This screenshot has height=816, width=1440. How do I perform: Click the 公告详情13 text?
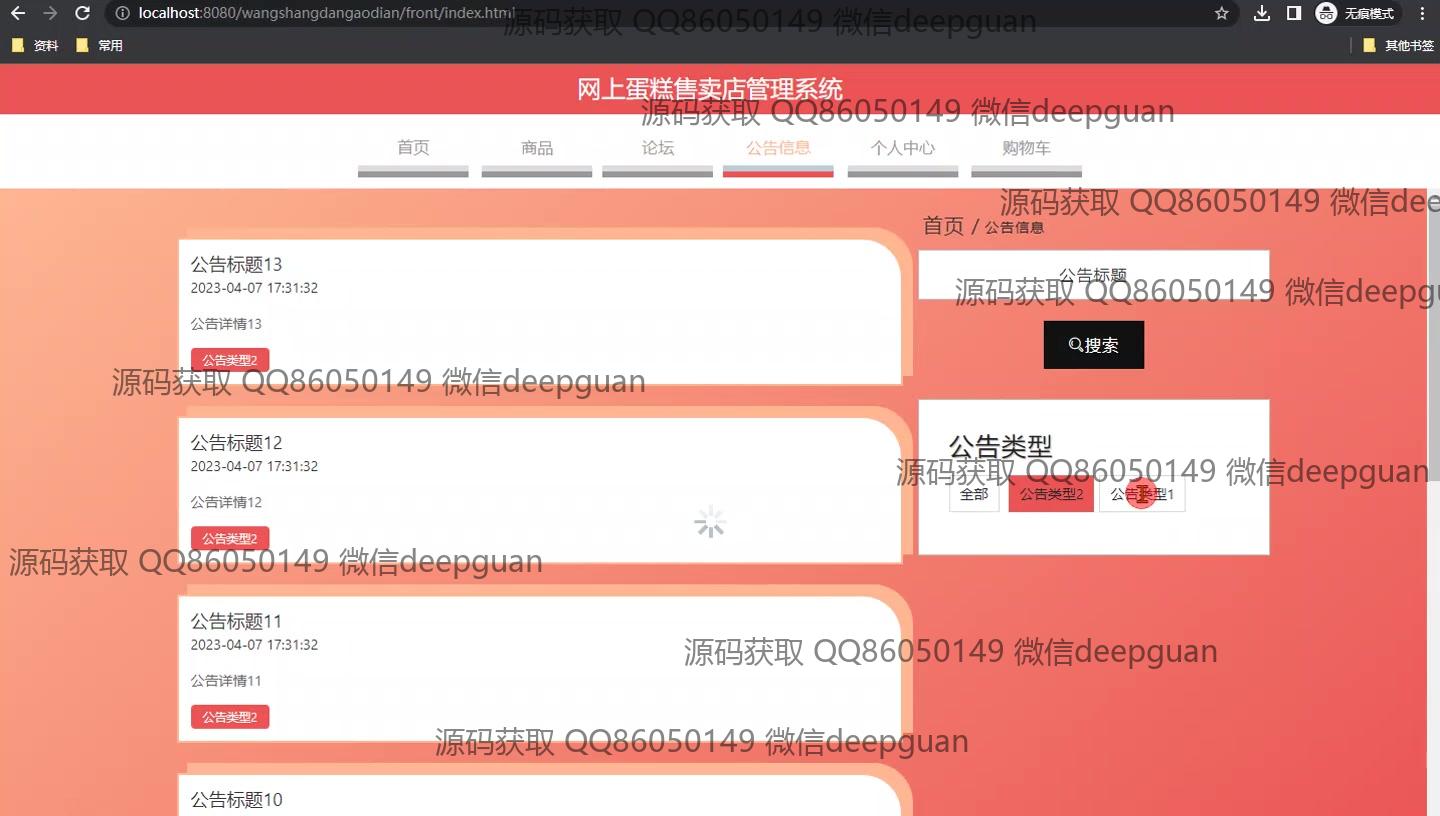click(226, 324)
